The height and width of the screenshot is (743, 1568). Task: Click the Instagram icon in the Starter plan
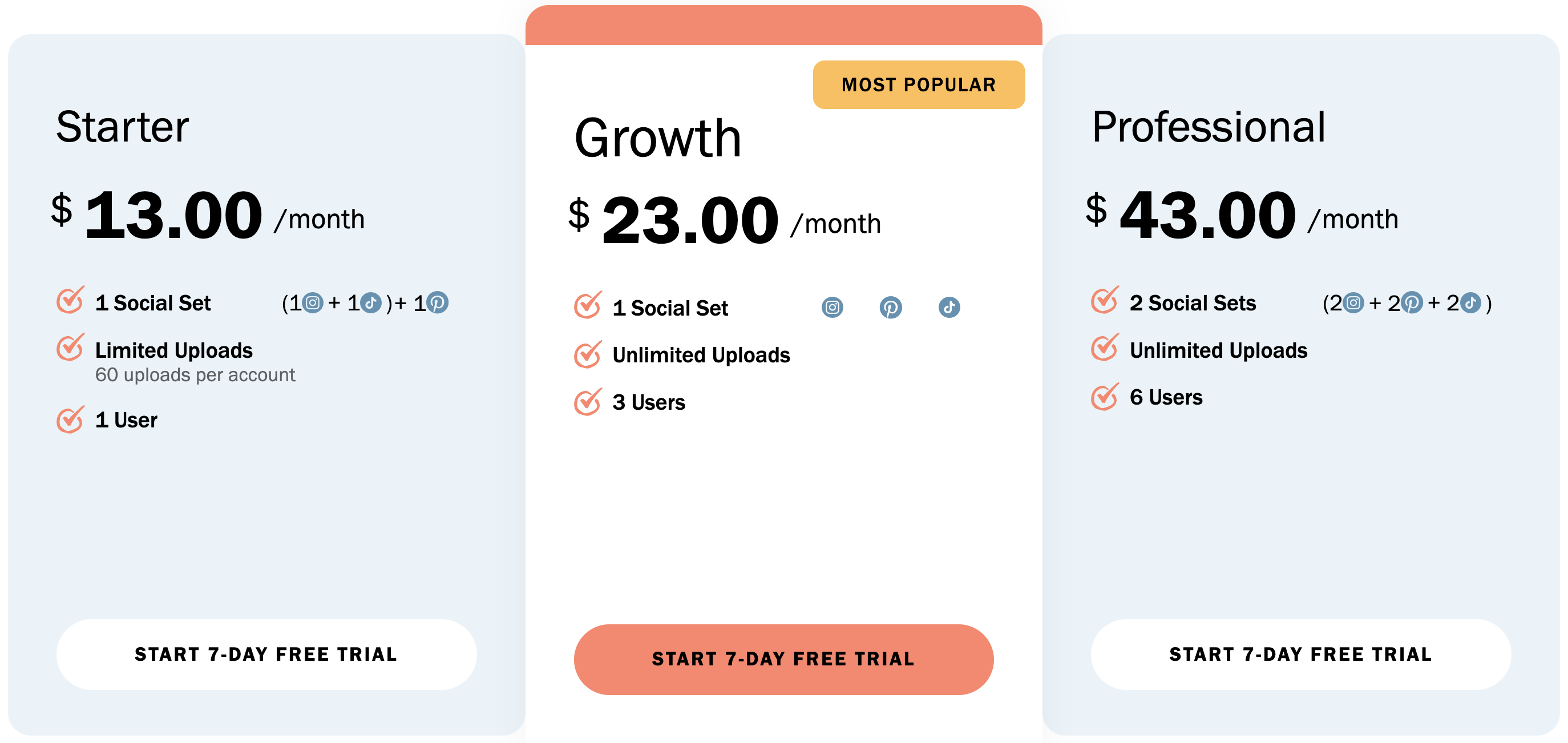pyautogui.click(x=313, y=302)
